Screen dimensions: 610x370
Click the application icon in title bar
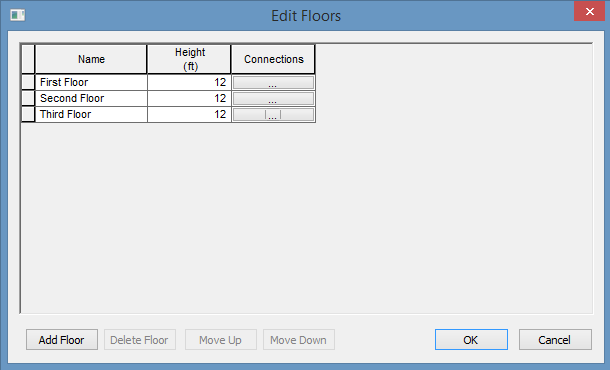18,16
